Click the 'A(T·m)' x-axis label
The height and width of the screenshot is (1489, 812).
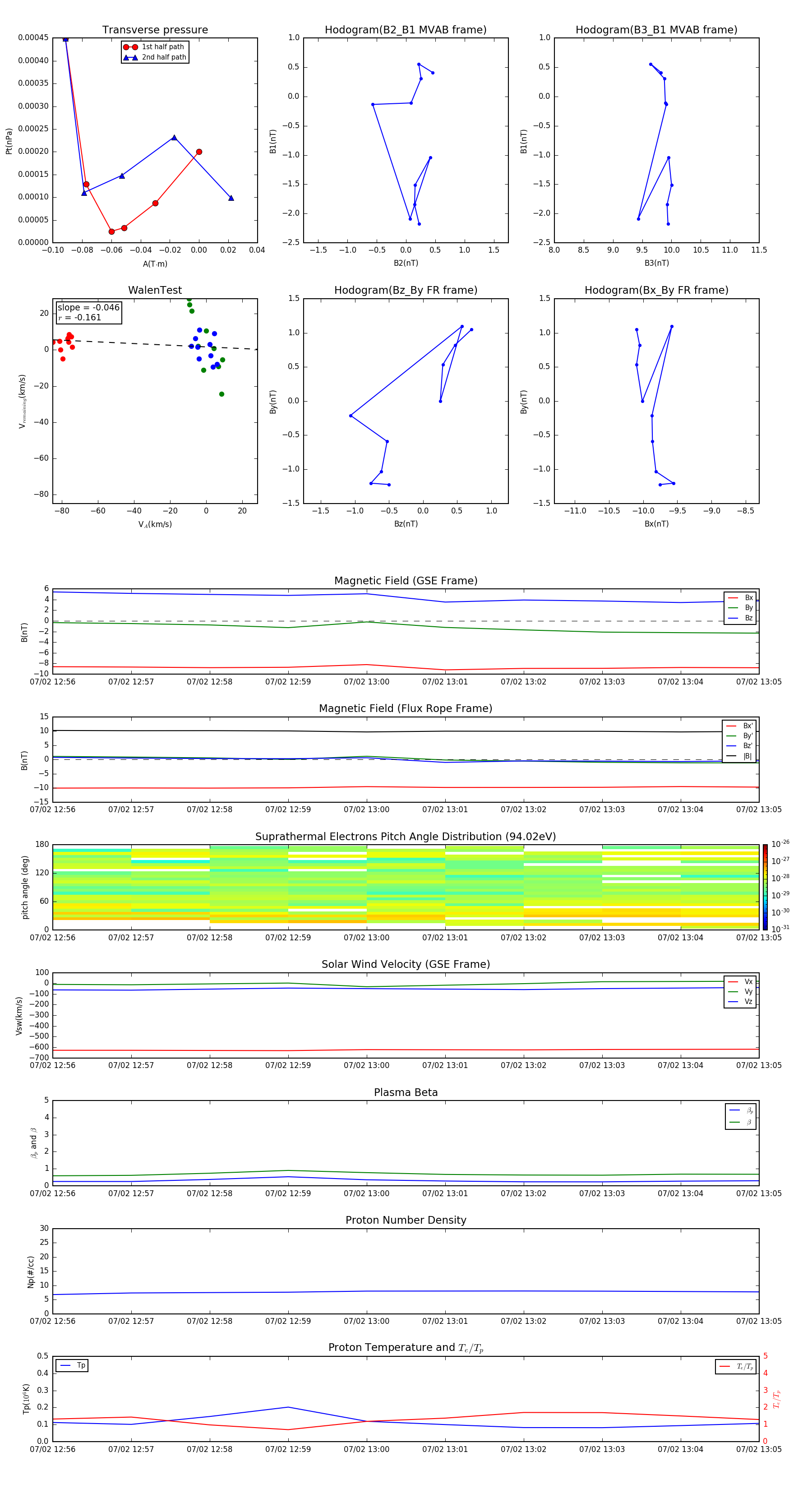click(x=155, y=264)
